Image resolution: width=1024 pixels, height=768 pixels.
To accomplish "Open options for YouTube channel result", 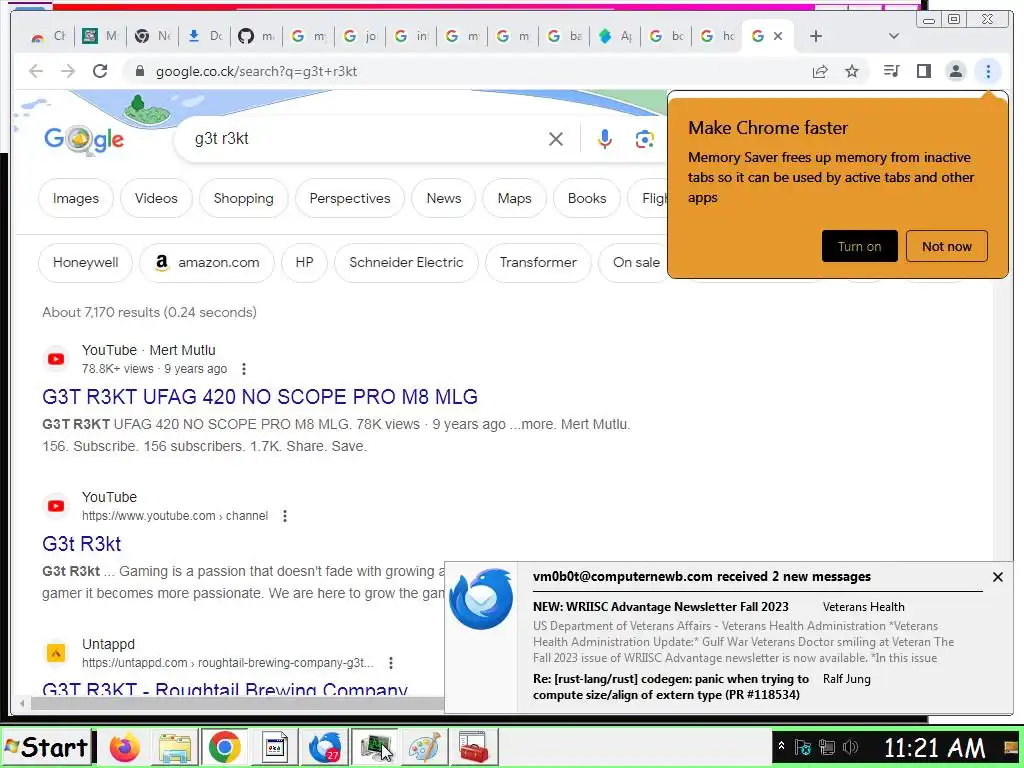I will click(x=285, y=516).
